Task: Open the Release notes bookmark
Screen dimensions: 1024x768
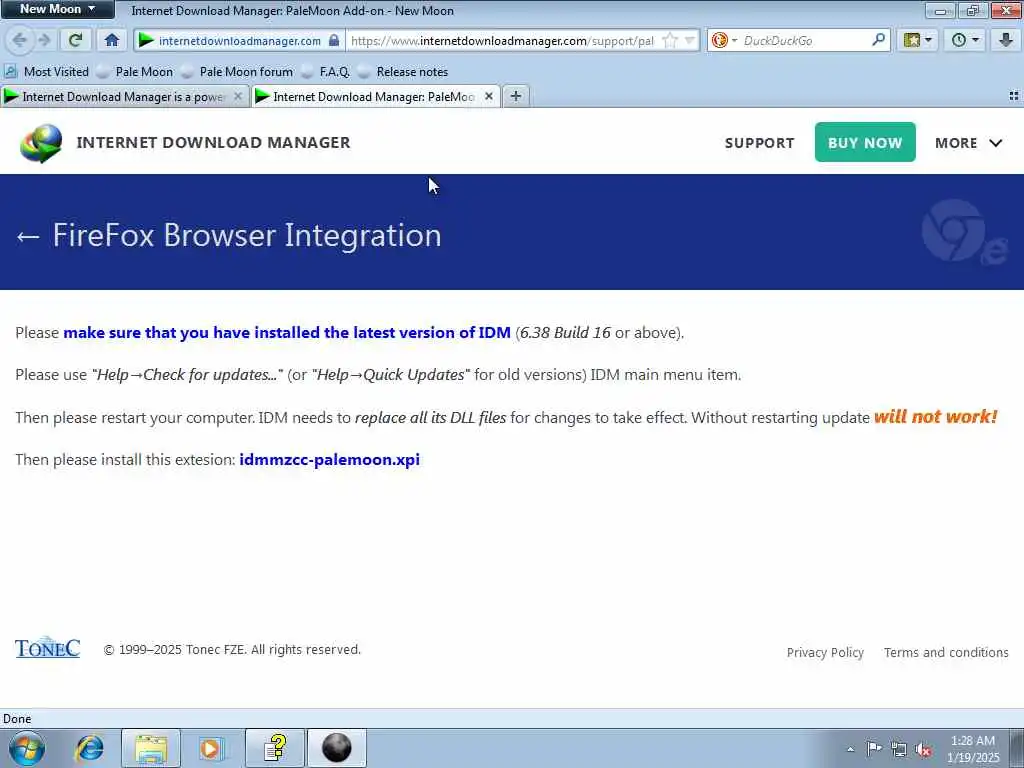Action: (403, 72)
